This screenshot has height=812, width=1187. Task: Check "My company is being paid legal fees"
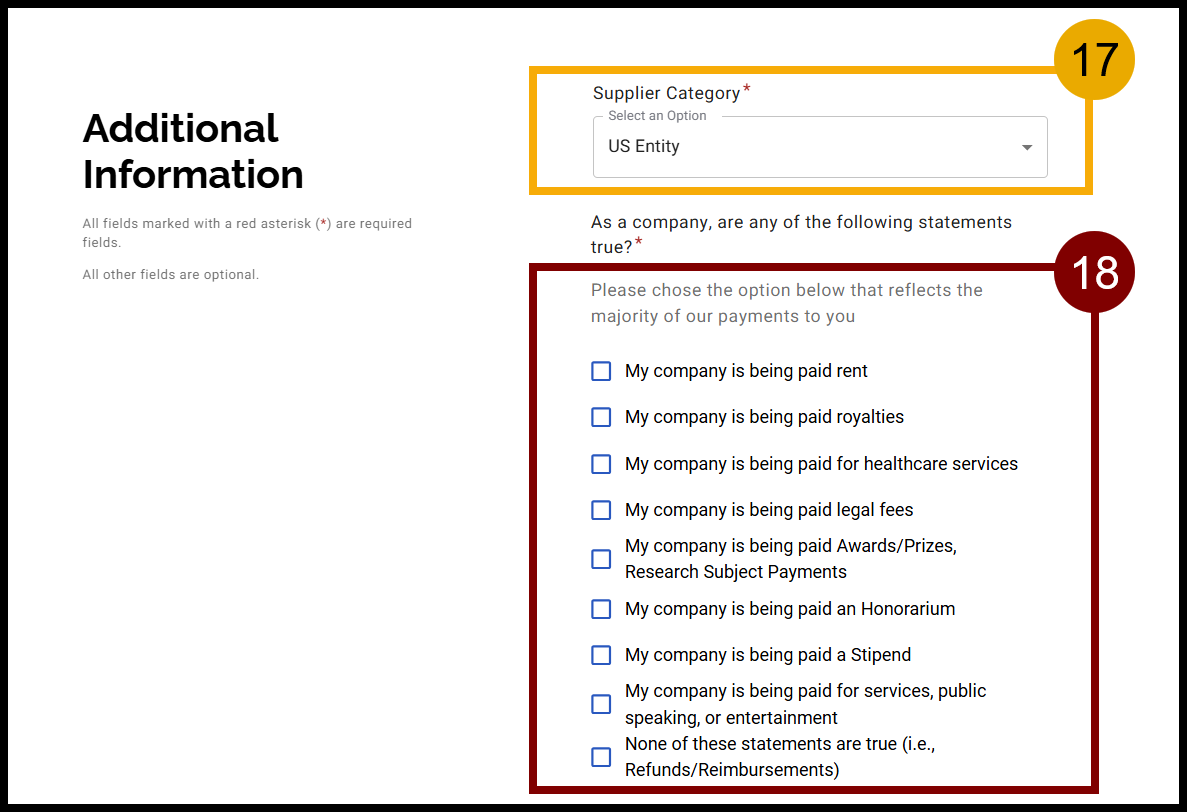point(601,510)
